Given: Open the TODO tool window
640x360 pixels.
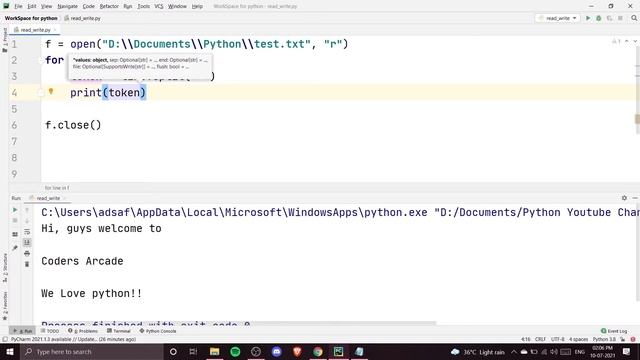Looking at the screenshot, I should pyautogui.click(x=50, y=331).
